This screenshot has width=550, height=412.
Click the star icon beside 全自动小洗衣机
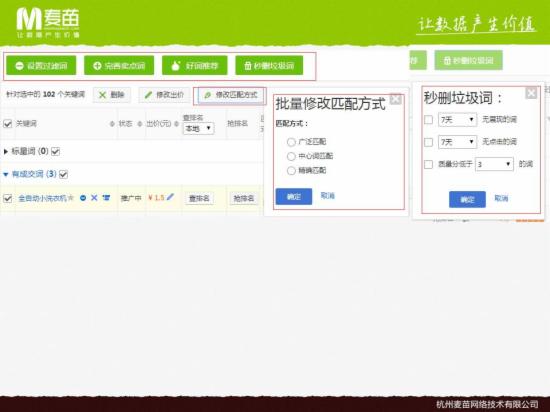click(71, 198)
